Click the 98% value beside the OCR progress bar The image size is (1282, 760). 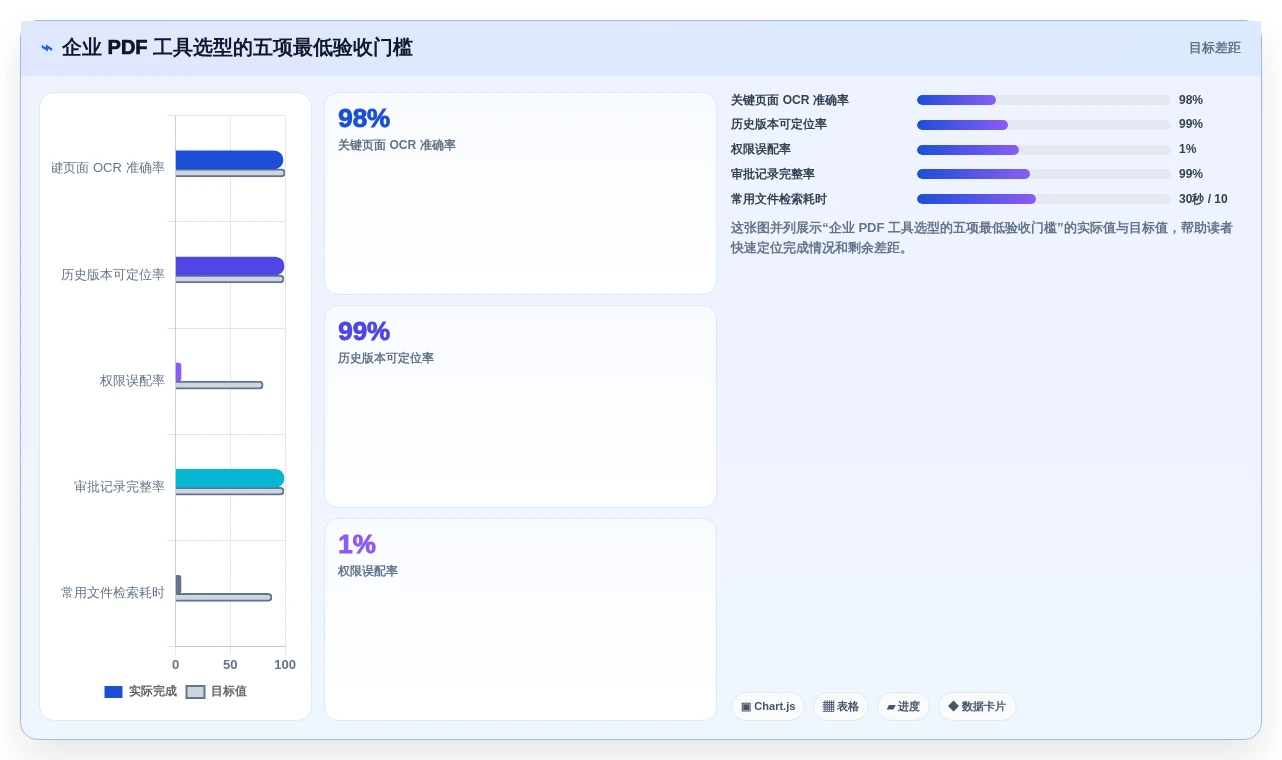1191,100
